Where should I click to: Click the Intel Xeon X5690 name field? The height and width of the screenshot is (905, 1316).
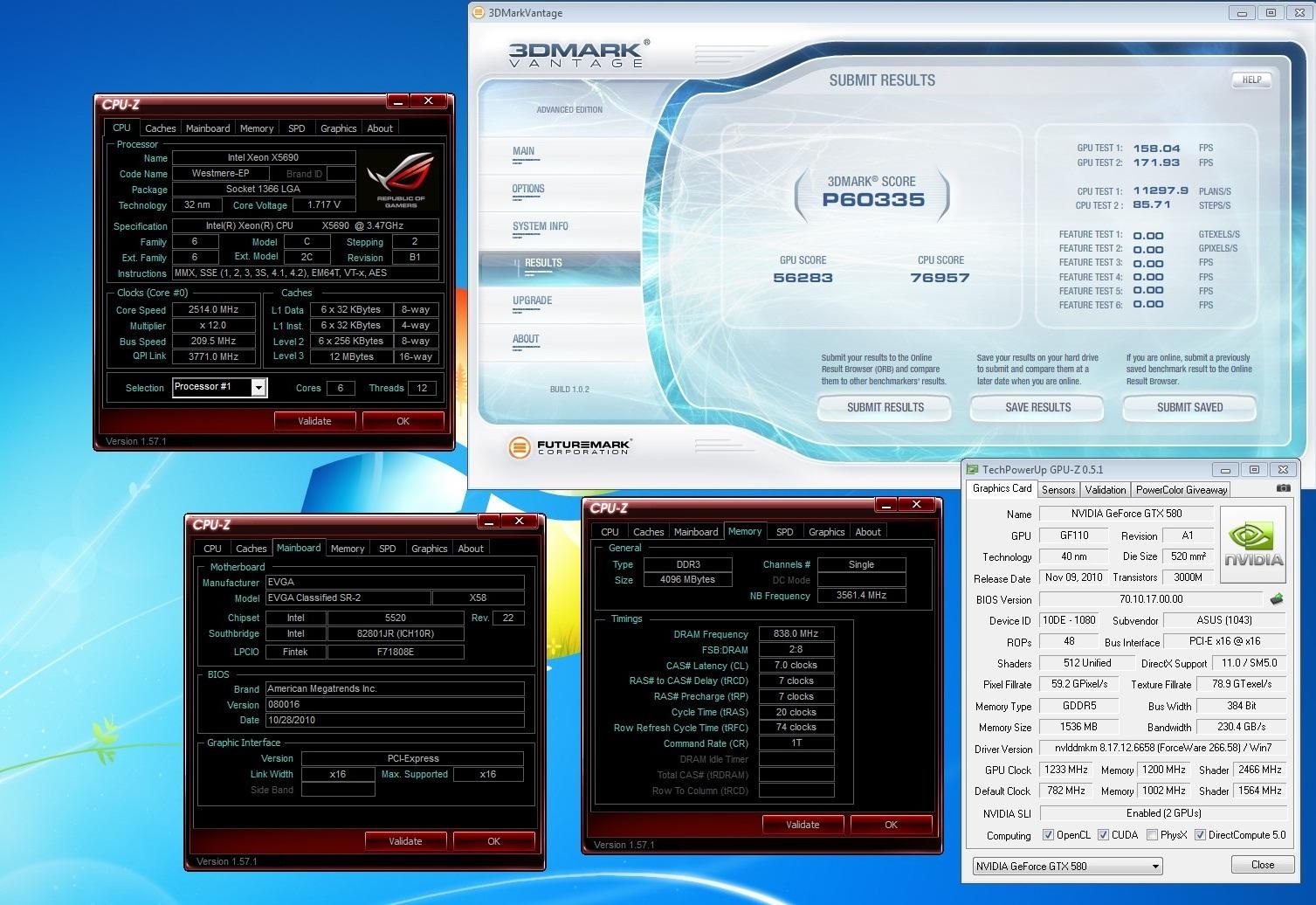(264, 158)
